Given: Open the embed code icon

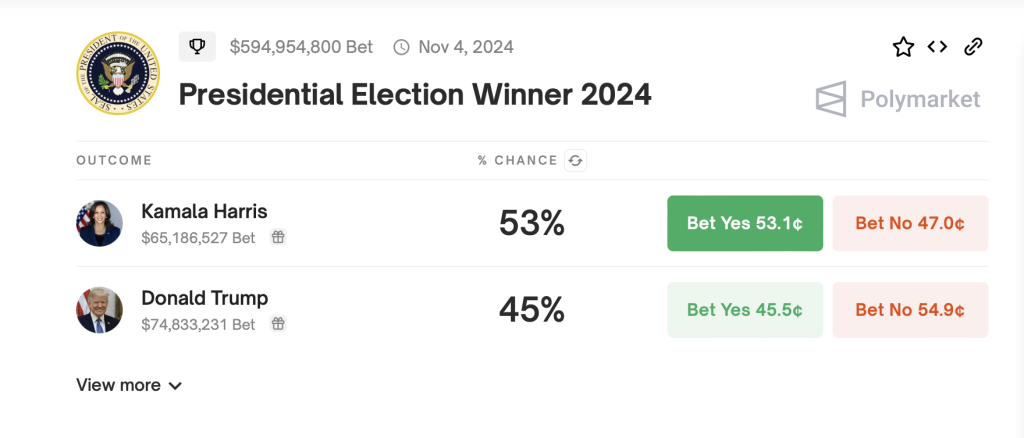Looking at the screenshot, I should [x=937, y=47].
